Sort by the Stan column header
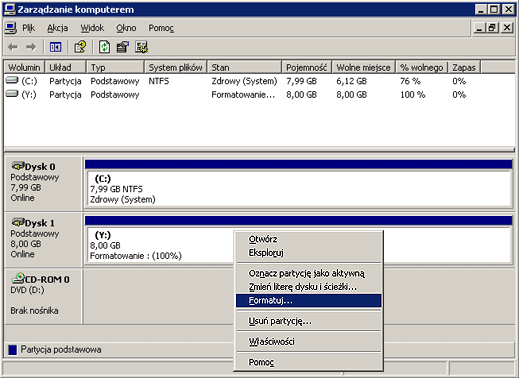The height and width of the screenshot is (378, 519). point(244,67)
